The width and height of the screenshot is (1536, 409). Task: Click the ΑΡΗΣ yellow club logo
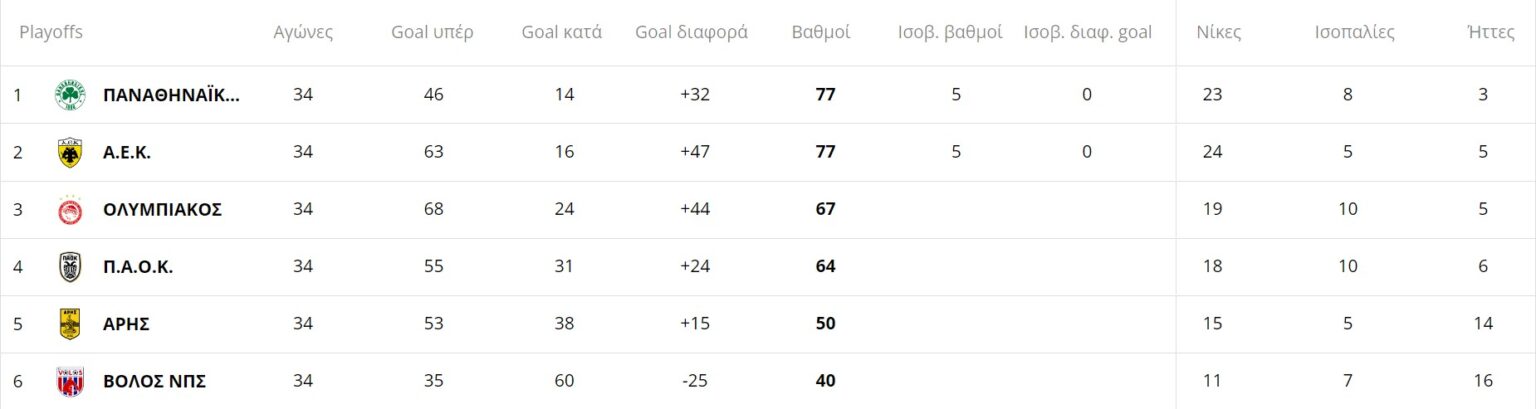pos(70,324)
